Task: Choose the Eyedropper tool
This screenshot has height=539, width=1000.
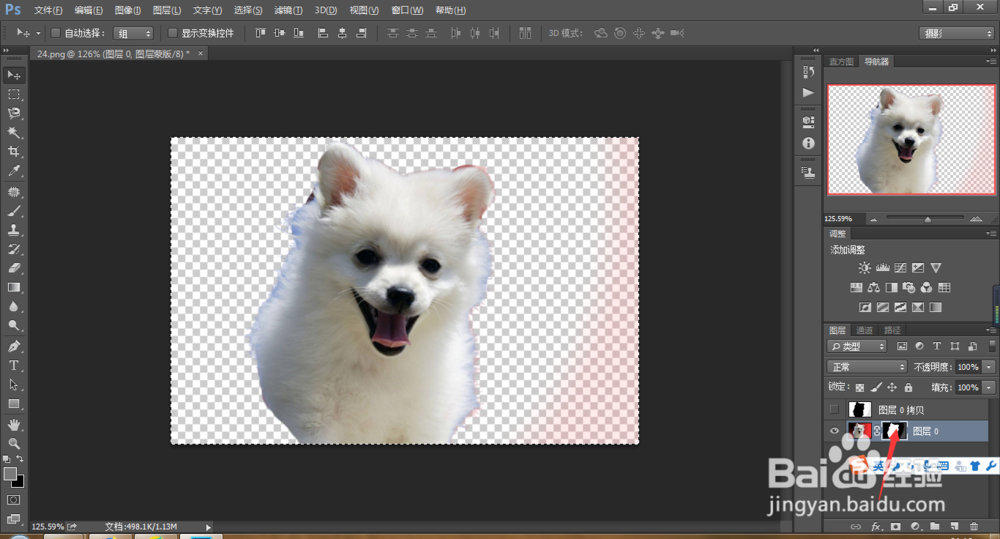Action: [x=14, y=171]
